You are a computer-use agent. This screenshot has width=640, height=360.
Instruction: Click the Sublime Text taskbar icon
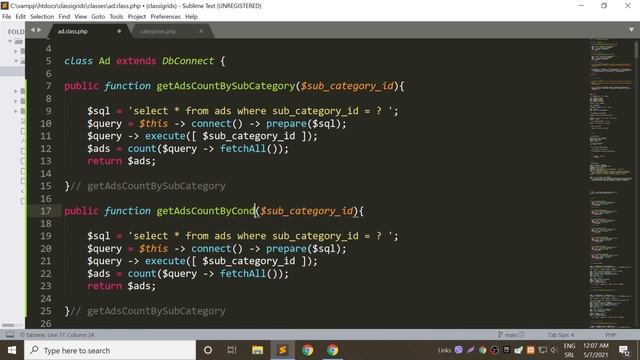pyautogui.click(x=282, y=350)
